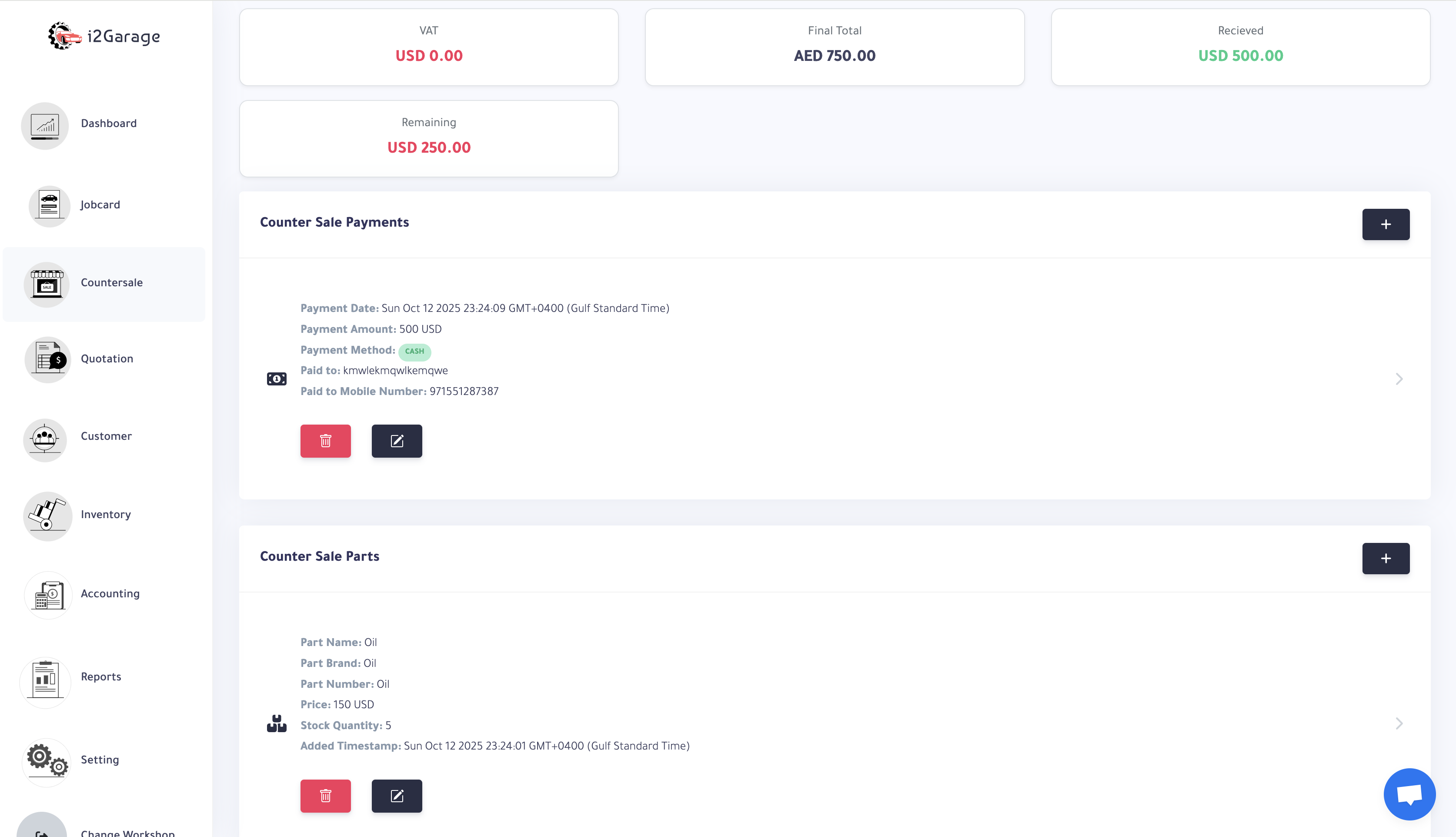This screenshot has width=1456, height=837.
Task: Open the Accounting calculator icon
Action: tap(48, 594)
